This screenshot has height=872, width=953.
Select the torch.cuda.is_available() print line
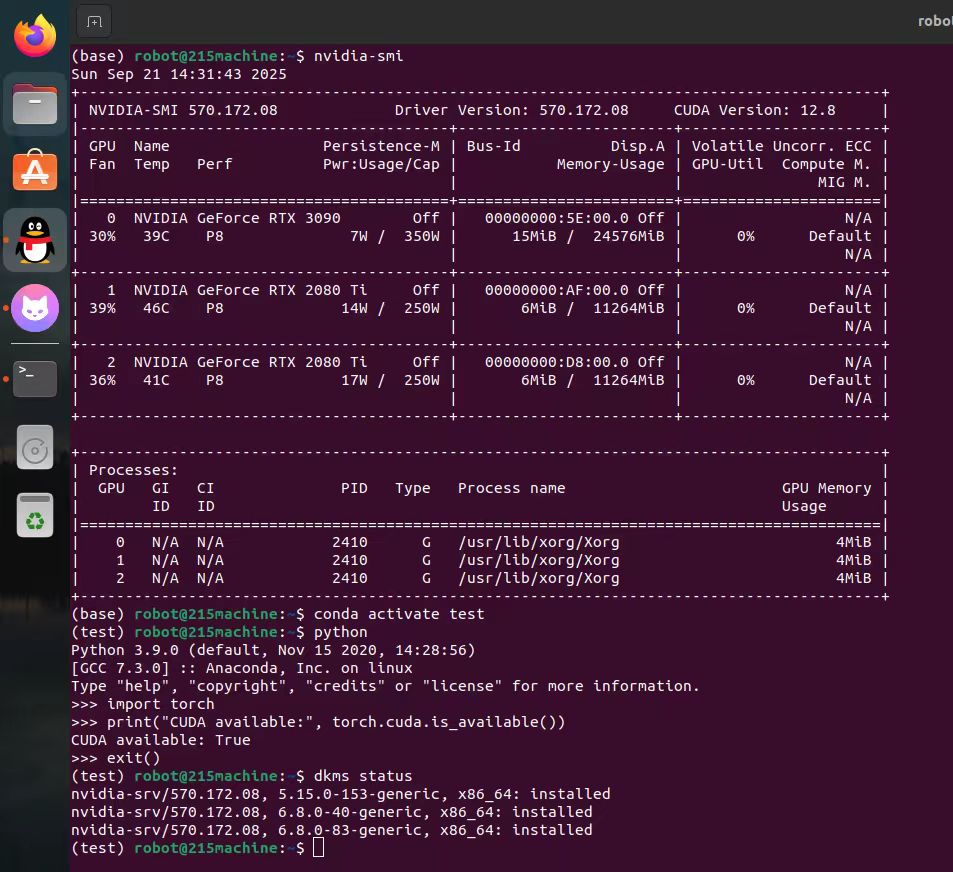(318, 723)
